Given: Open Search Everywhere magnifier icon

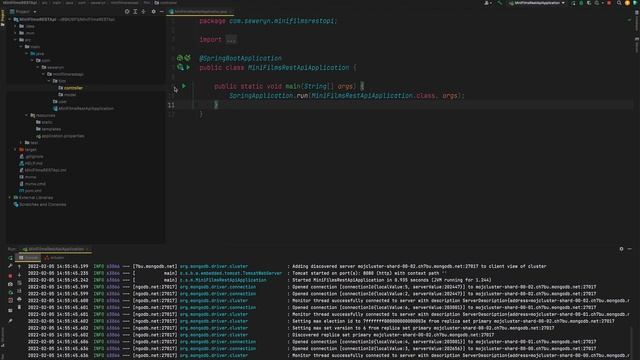Looking at the screenshot, I should (619, 3).
